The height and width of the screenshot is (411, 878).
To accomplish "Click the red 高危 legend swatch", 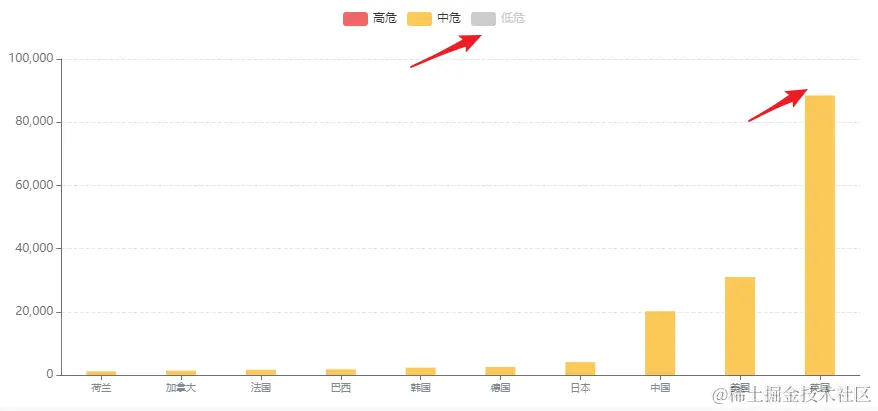I will pyautogui.click(x=355, y=18).
